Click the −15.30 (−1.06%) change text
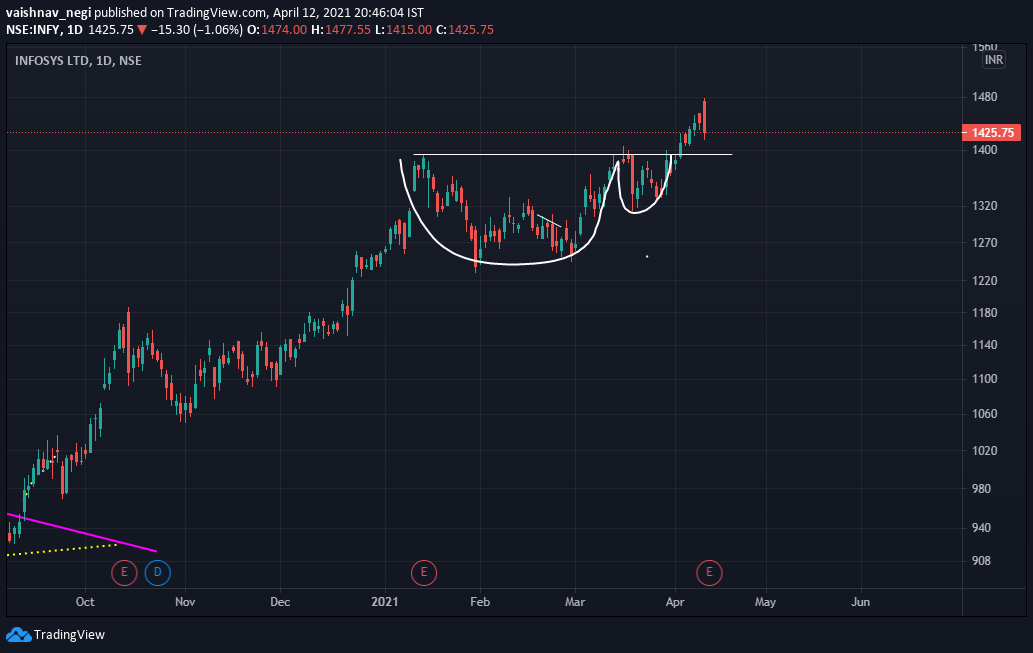This screenshot has width=1033, height=653. (x=196, y=30)
